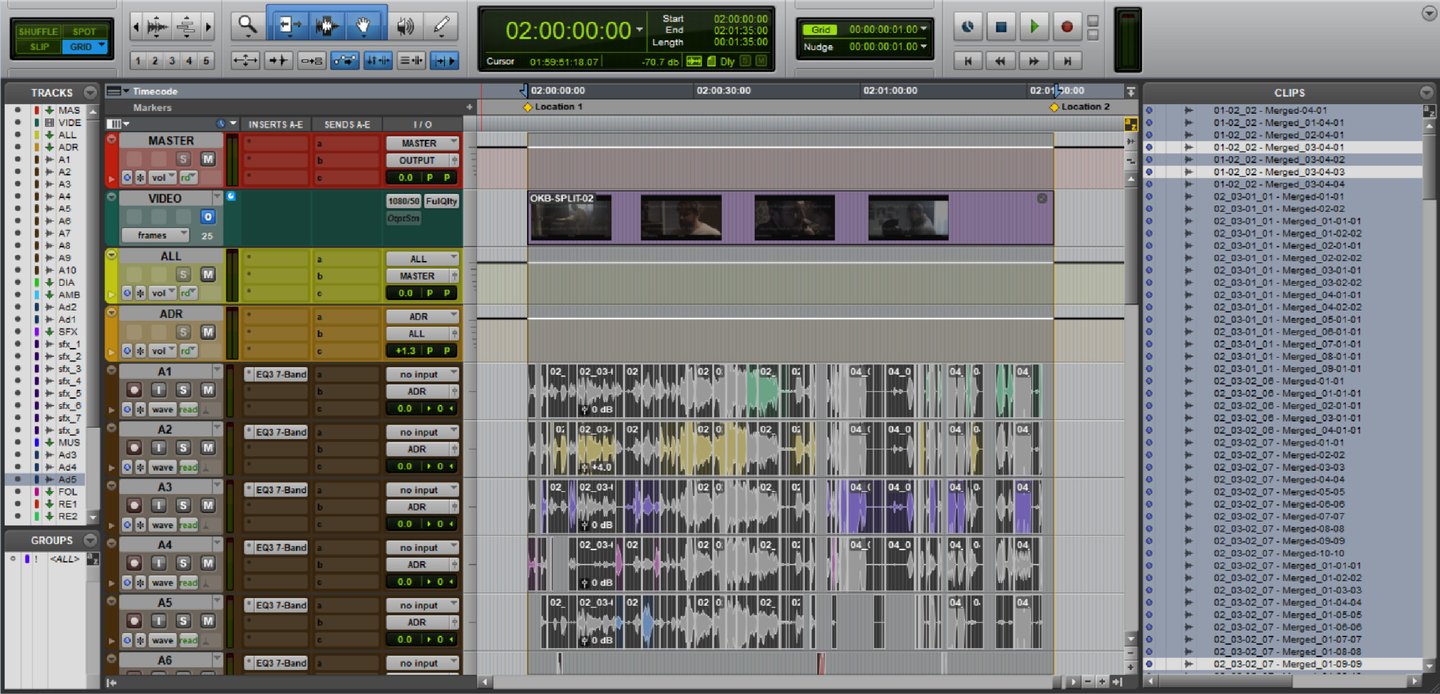The image size is (1440, 694).
Task: Toggle Tab to Transients icon
Action: [279, 61]
